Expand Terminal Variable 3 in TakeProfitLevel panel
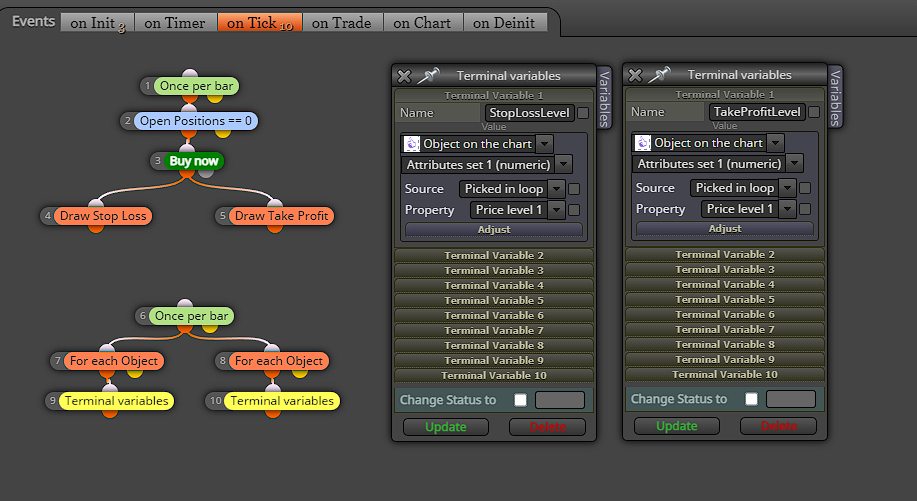This screenshot has height=501, width=917. click(x=725, y=269)
